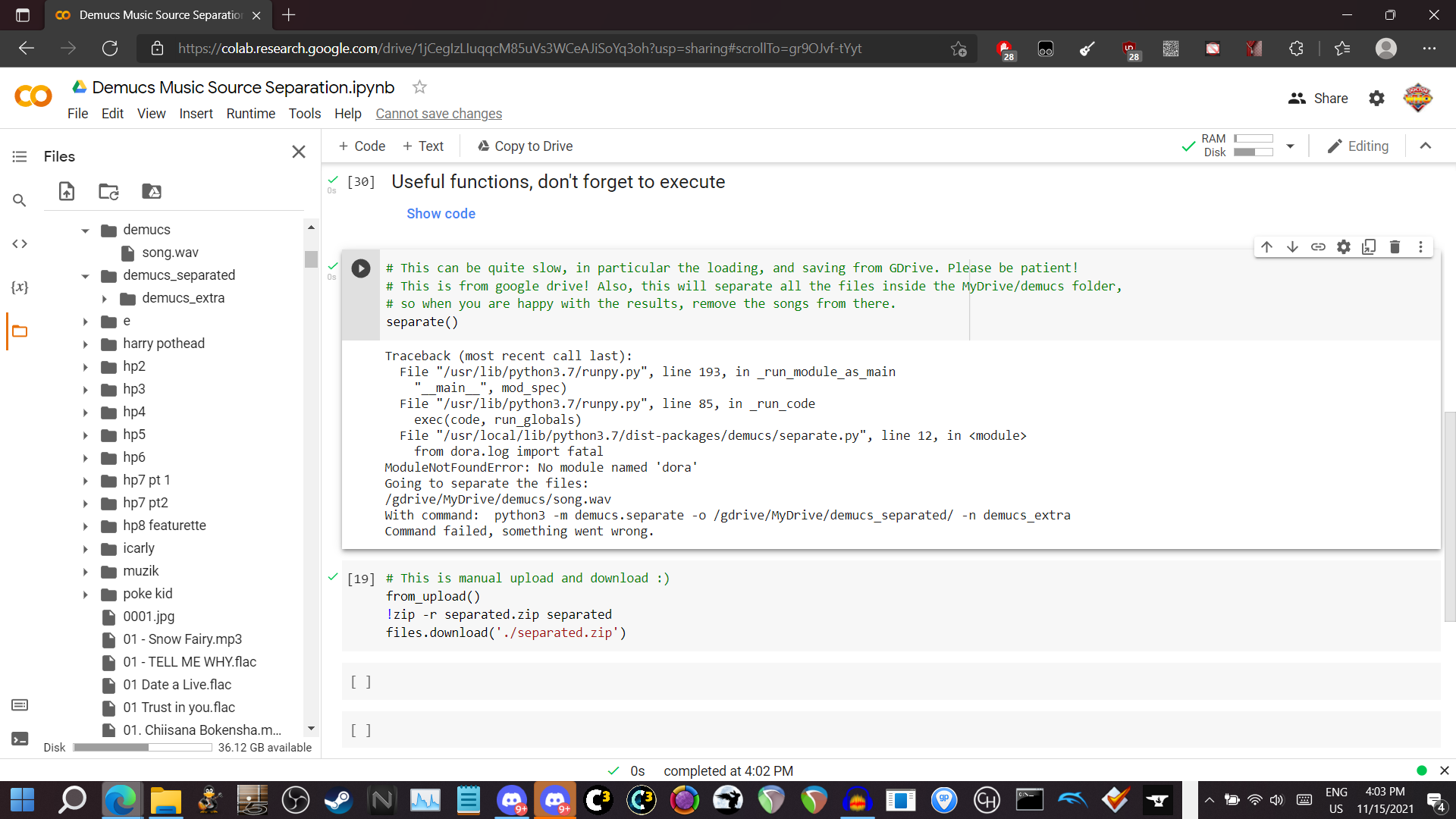Toggle the table of contents sidebar
The image size is (1456, 819).
tap(19, 156)
